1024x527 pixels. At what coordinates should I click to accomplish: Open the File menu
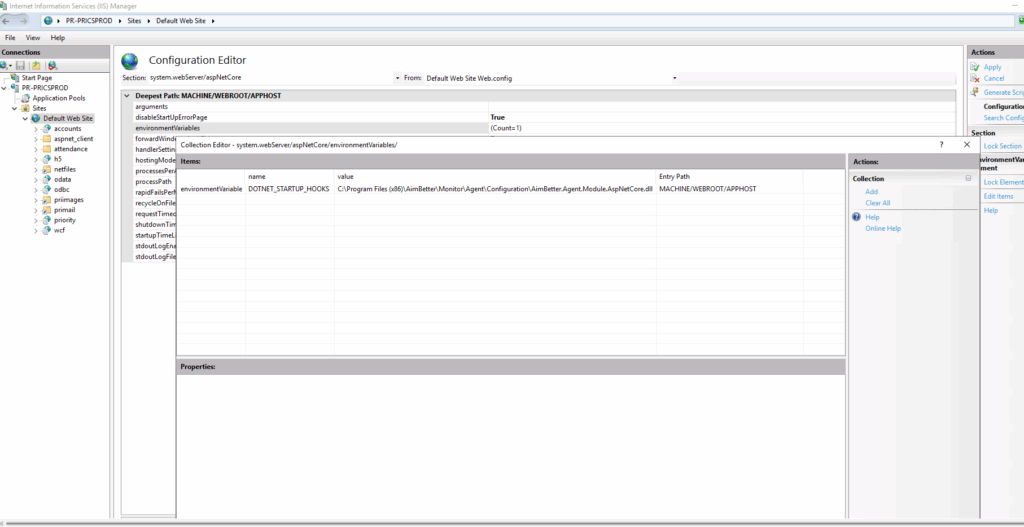10,38
